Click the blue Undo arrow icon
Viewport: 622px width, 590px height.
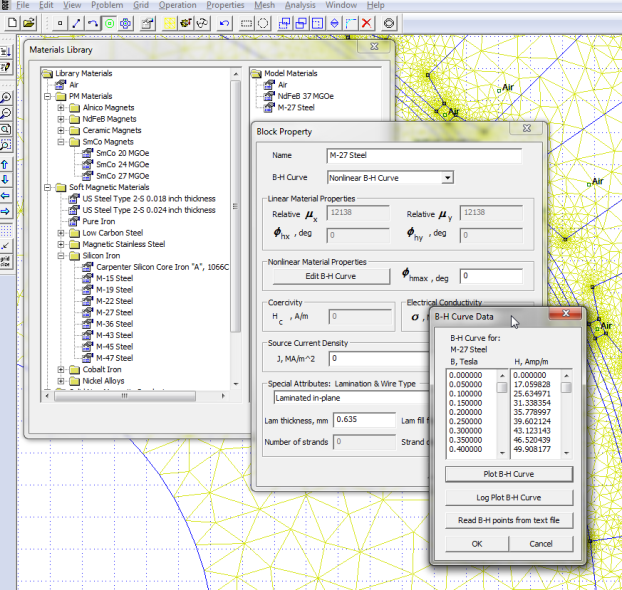tap(224, 23)
